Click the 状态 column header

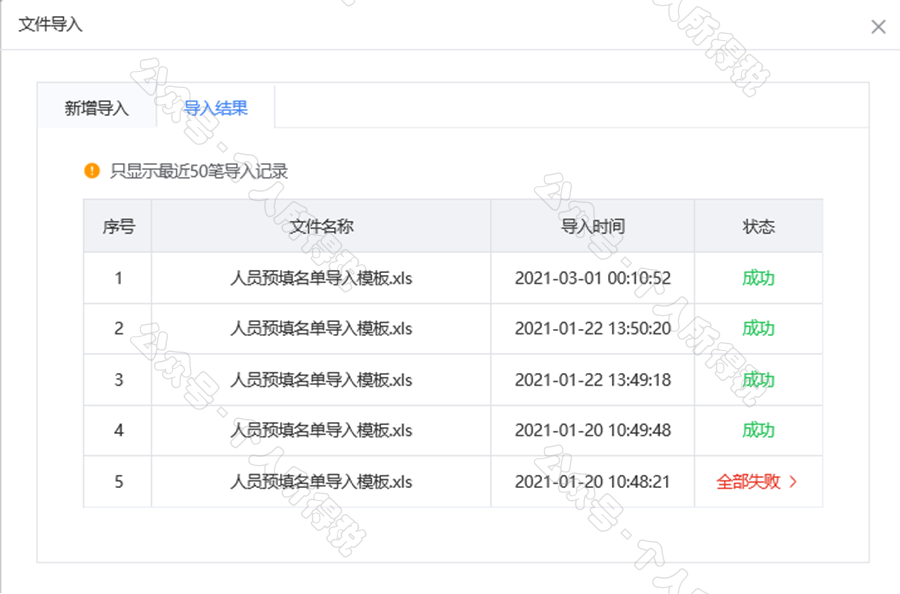point(758,226)
